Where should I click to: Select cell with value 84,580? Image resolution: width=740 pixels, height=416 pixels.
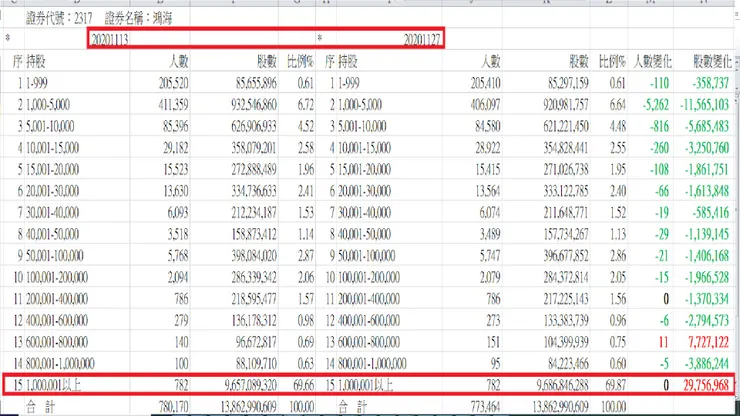[488, 127]
